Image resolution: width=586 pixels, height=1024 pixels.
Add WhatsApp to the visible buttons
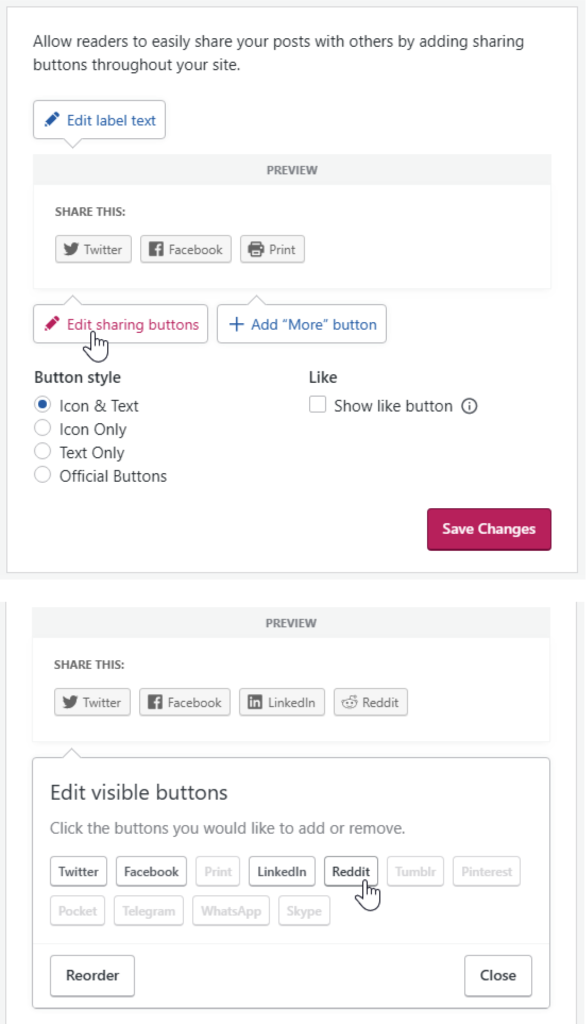(x=231, y=911)
